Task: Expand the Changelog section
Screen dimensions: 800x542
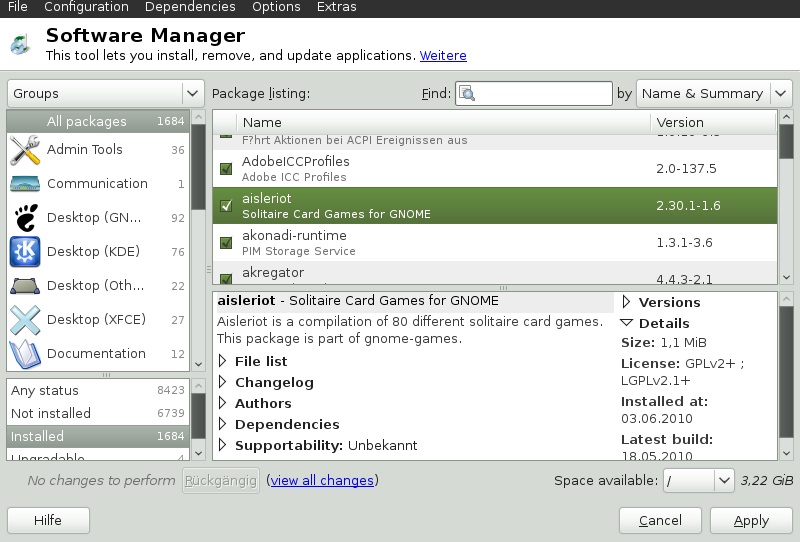Action: pyautogui.click(x=223, y=382)
